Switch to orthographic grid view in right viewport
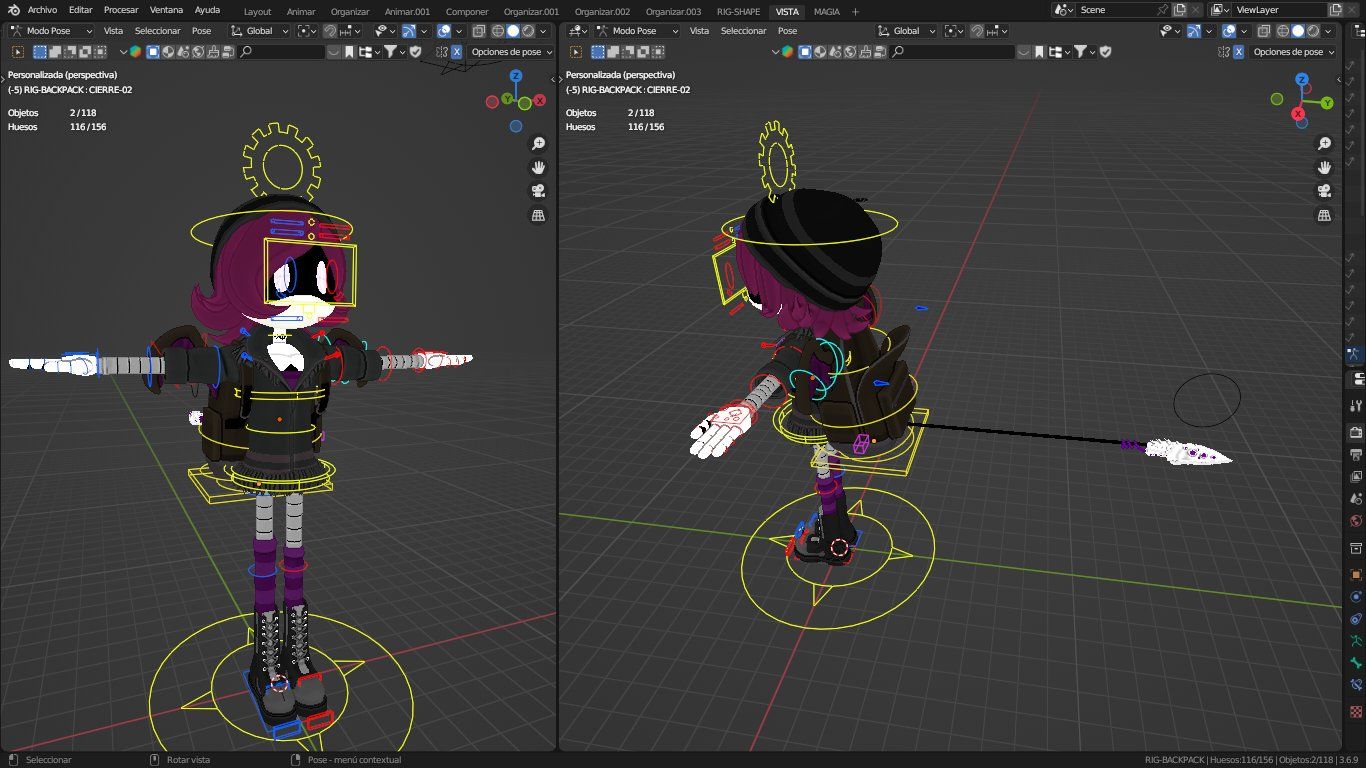 [x=1324, y=215]
